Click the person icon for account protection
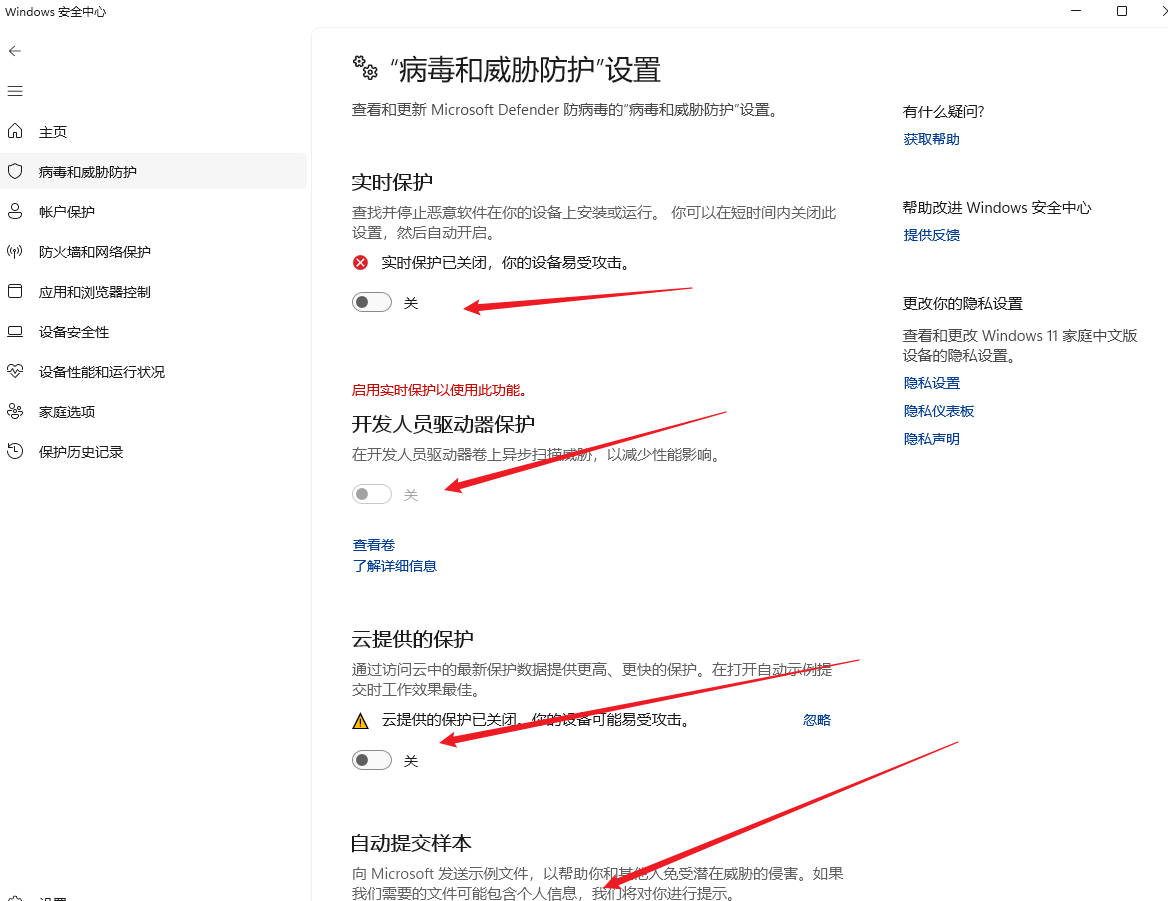Viewport: 1168px width, 901px height. coord(15,211)
